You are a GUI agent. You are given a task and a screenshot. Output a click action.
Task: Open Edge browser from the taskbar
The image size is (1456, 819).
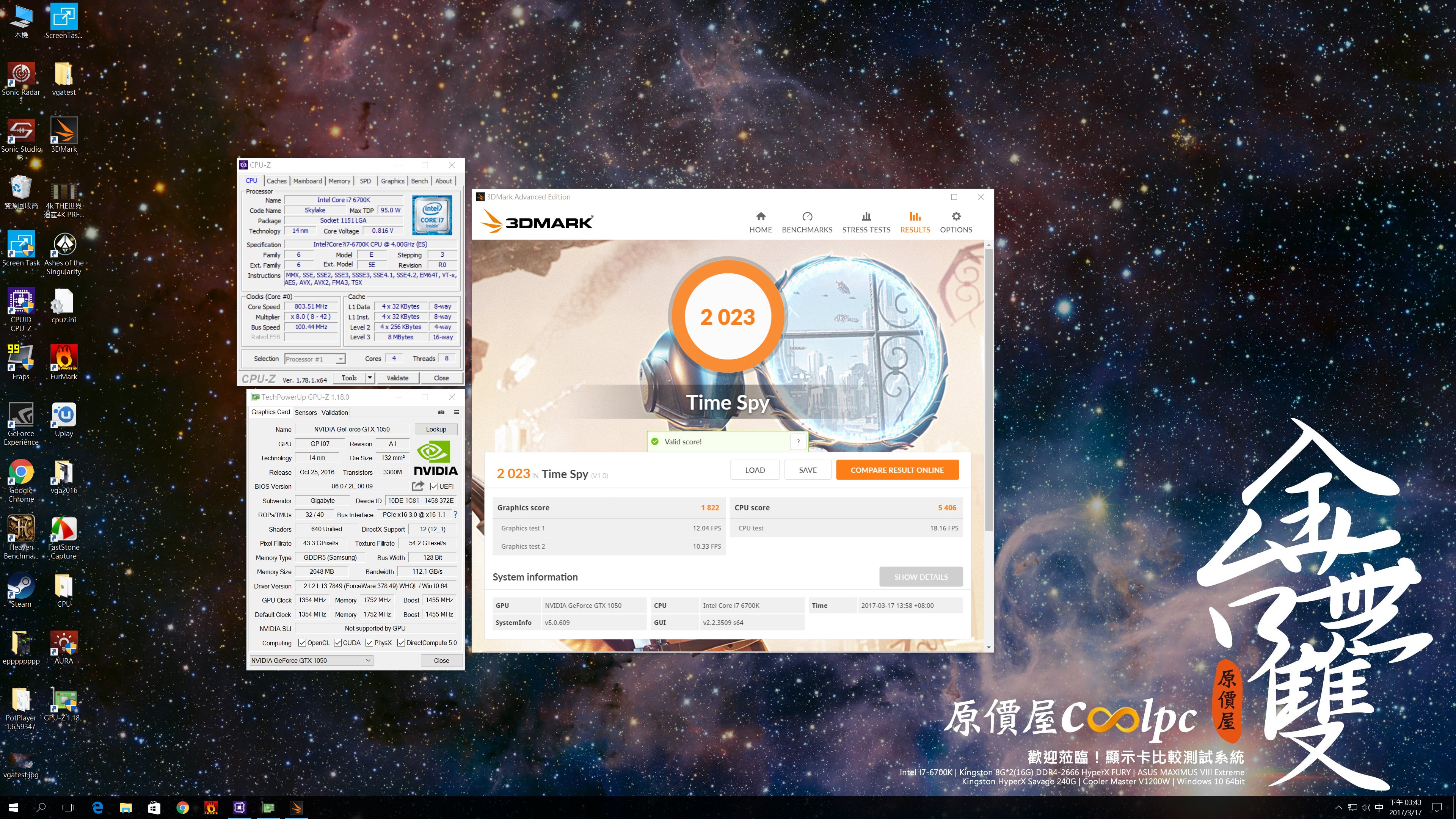click(x=97, y=808)
